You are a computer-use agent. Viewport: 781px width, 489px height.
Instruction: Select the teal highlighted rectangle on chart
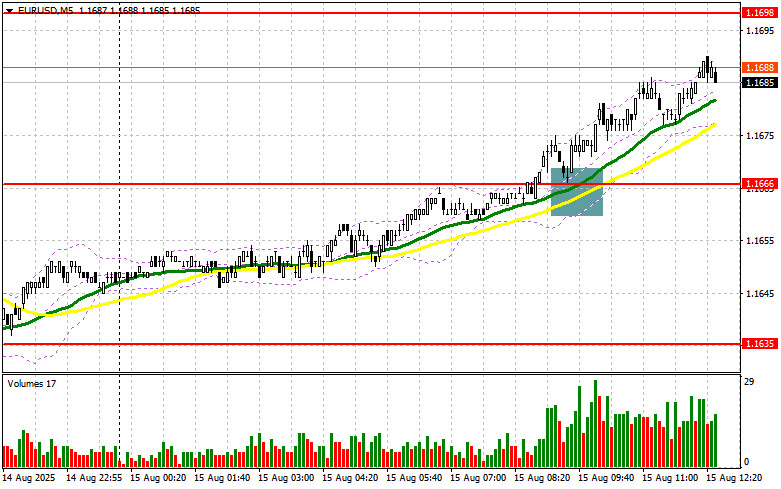[x=577, y=192]
